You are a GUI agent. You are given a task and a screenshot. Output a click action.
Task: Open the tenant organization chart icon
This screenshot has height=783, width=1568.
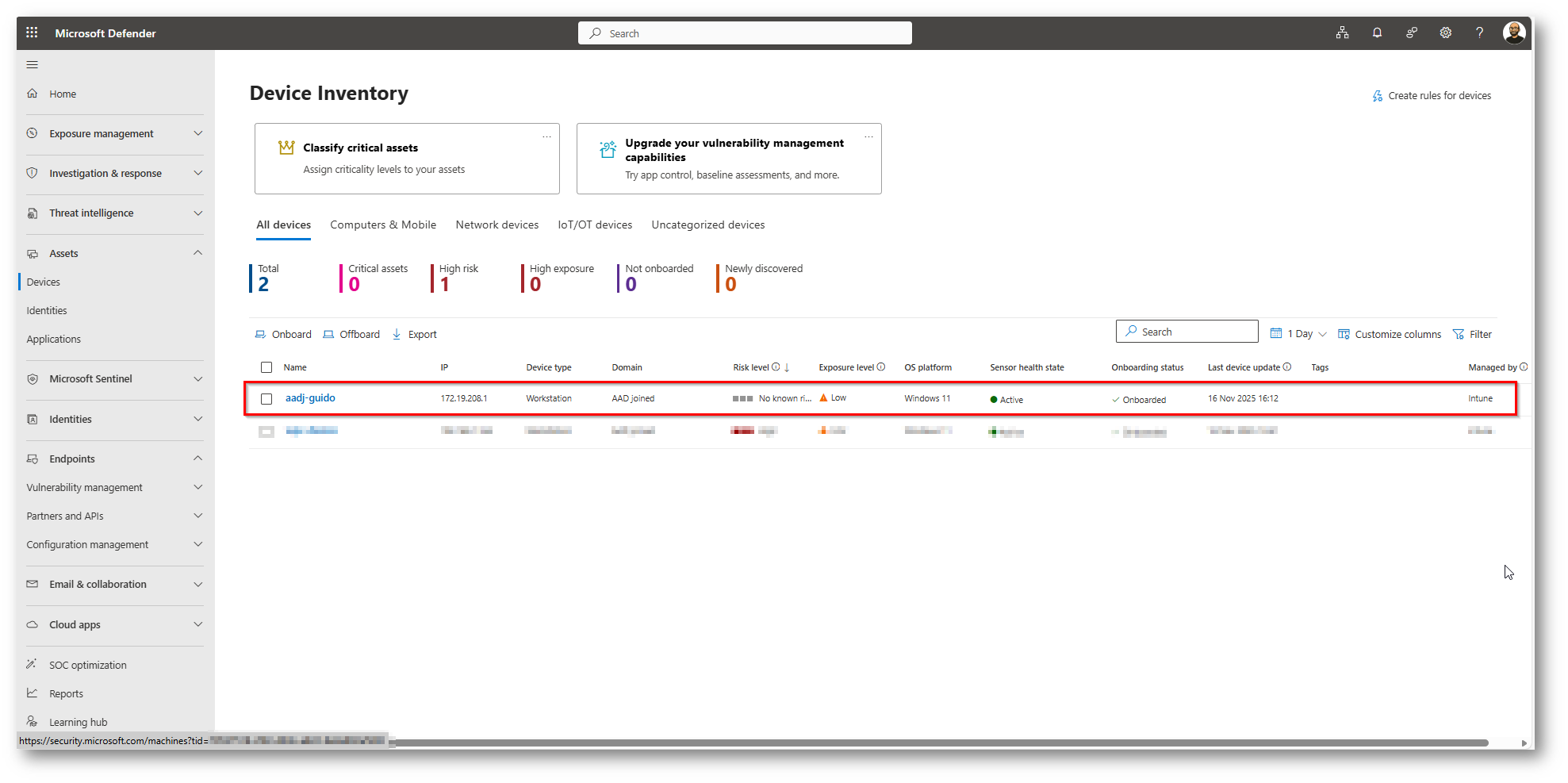coord(1342,33)
